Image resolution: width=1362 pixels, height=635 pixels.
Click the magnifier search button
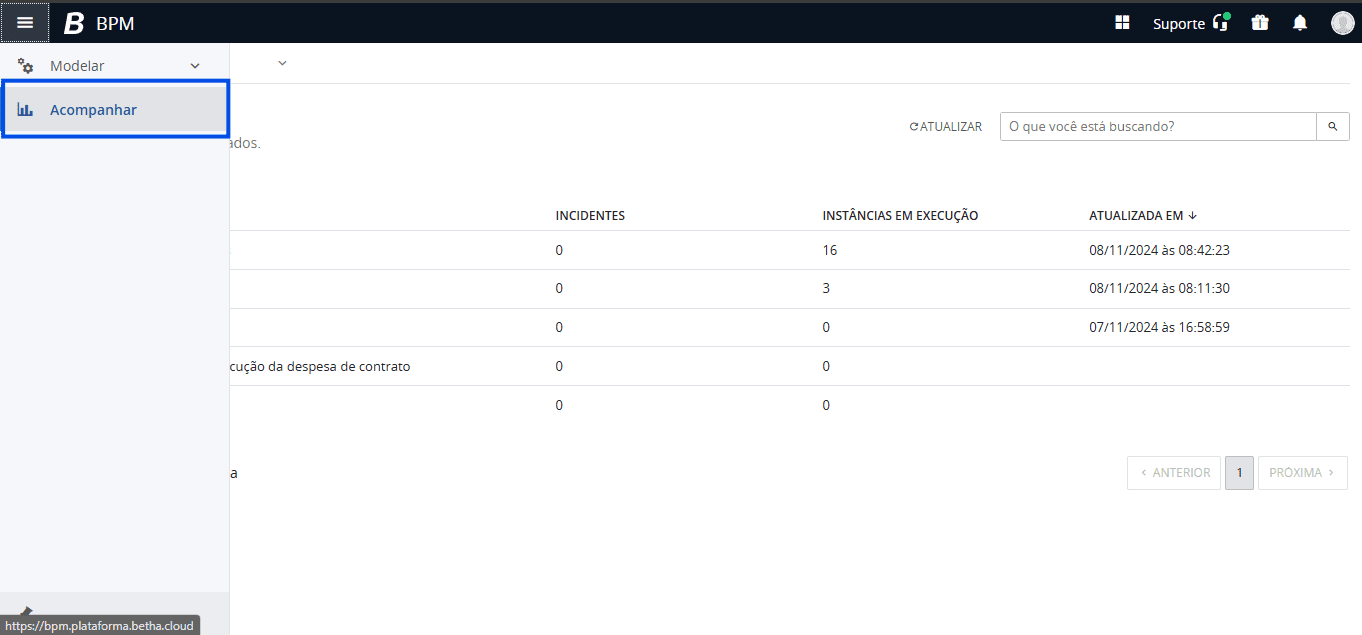1332,127
